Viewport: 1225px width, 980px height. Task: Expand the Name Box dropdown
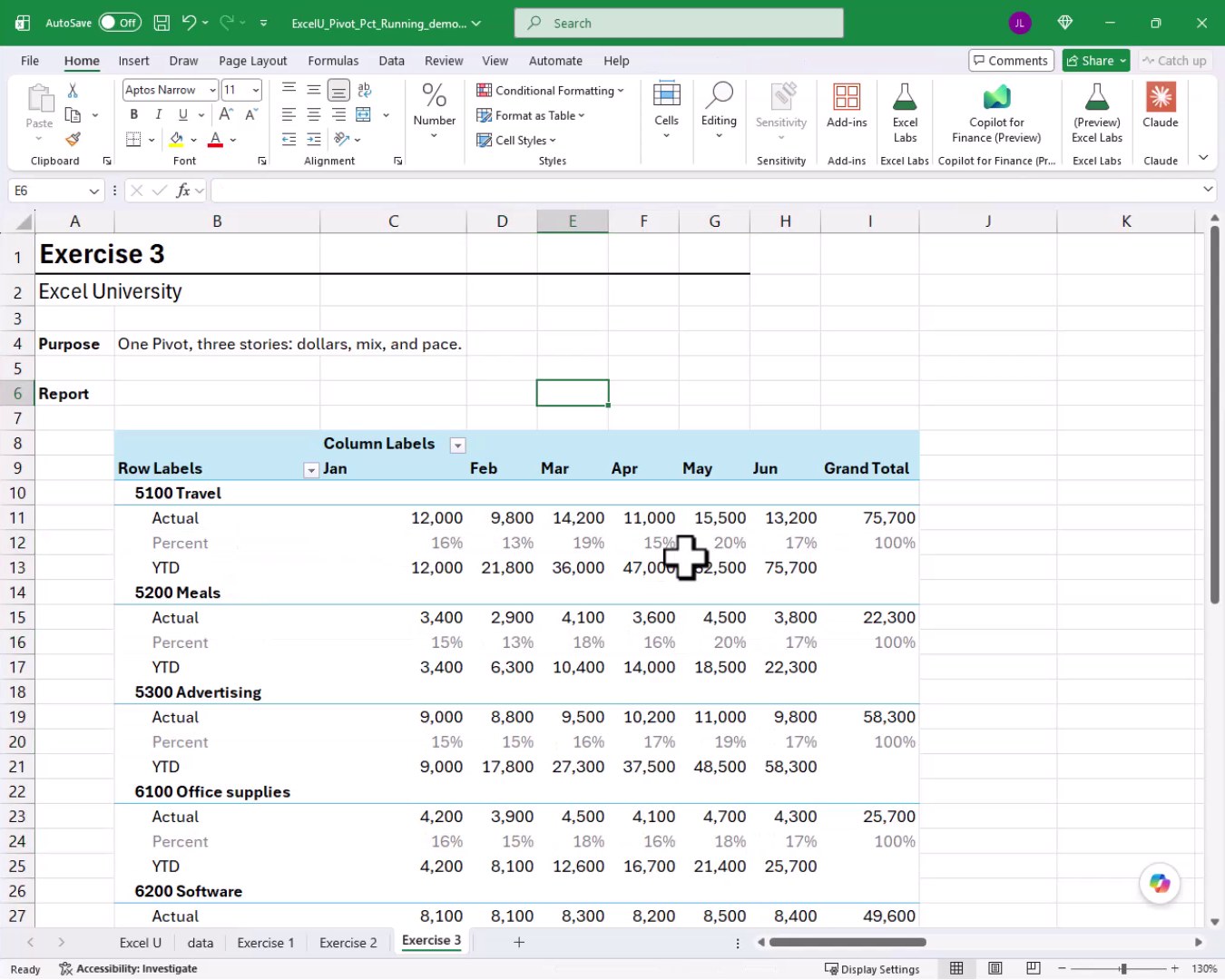(93, 191)
